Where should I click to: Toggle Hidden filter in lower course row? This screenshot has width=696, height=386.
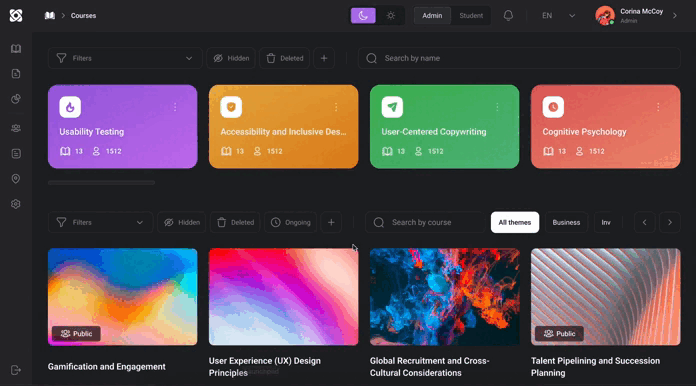(182, 222)
